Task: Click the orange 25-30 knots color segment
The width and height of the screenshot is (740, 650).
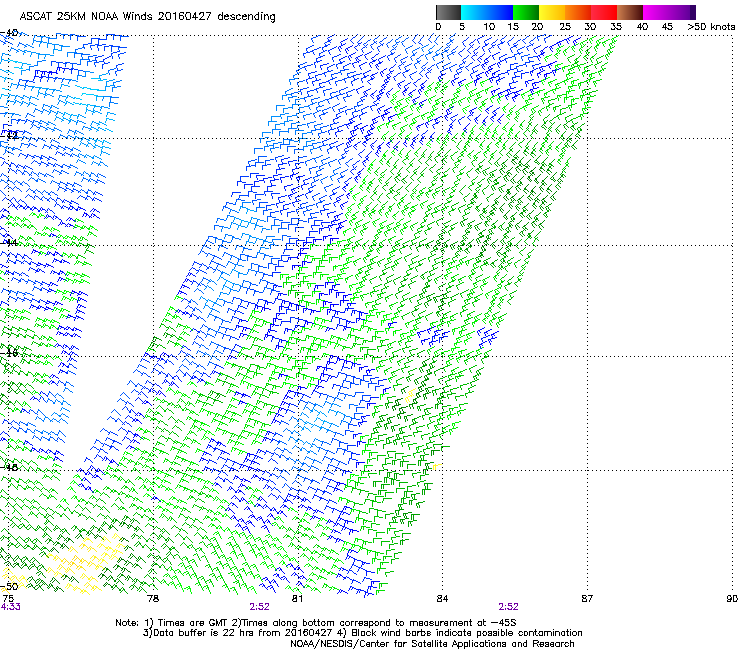Action: pyautogui.click(x=578, y=12)
